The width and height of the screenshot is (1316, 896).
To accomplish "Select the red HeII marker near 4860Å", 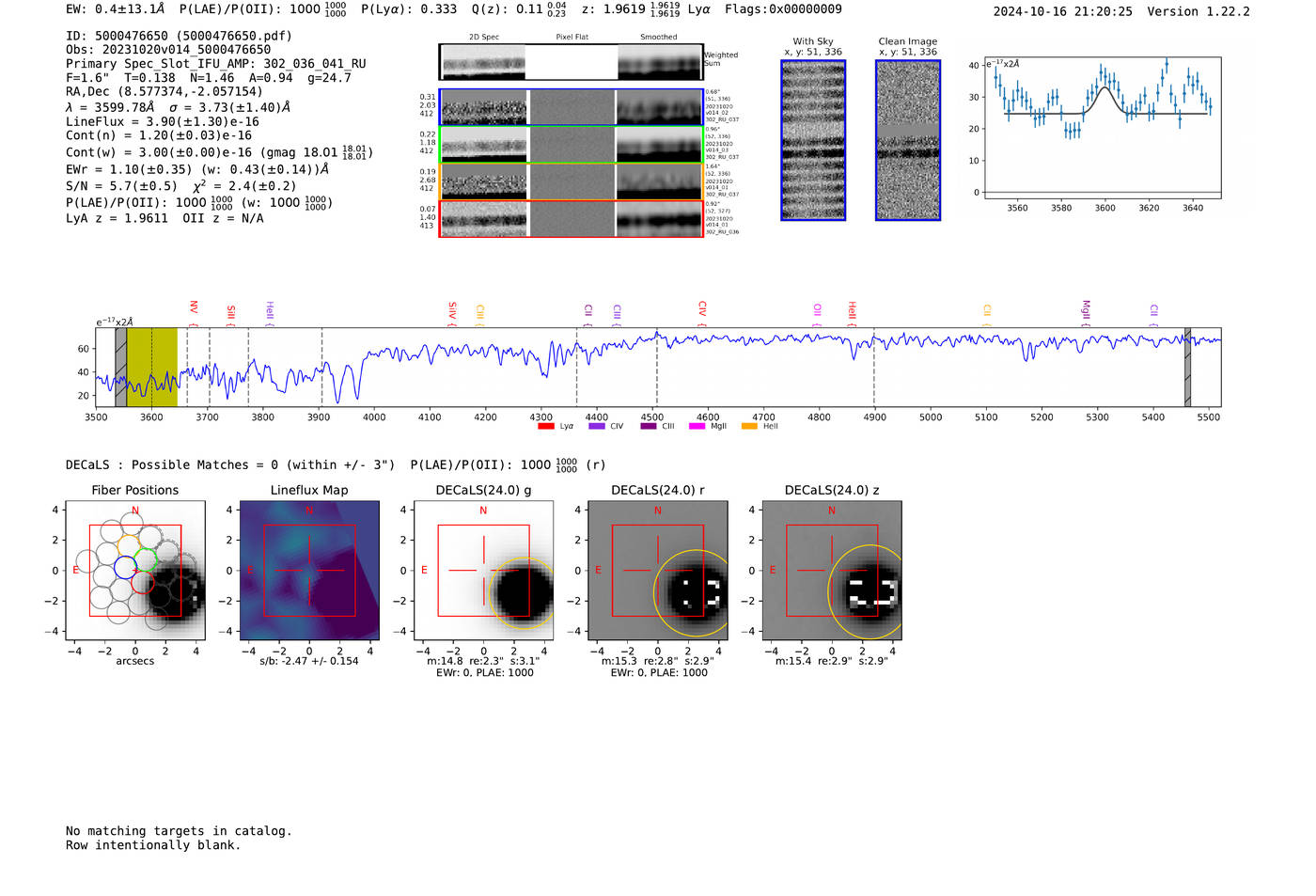I will click(853, 314).
